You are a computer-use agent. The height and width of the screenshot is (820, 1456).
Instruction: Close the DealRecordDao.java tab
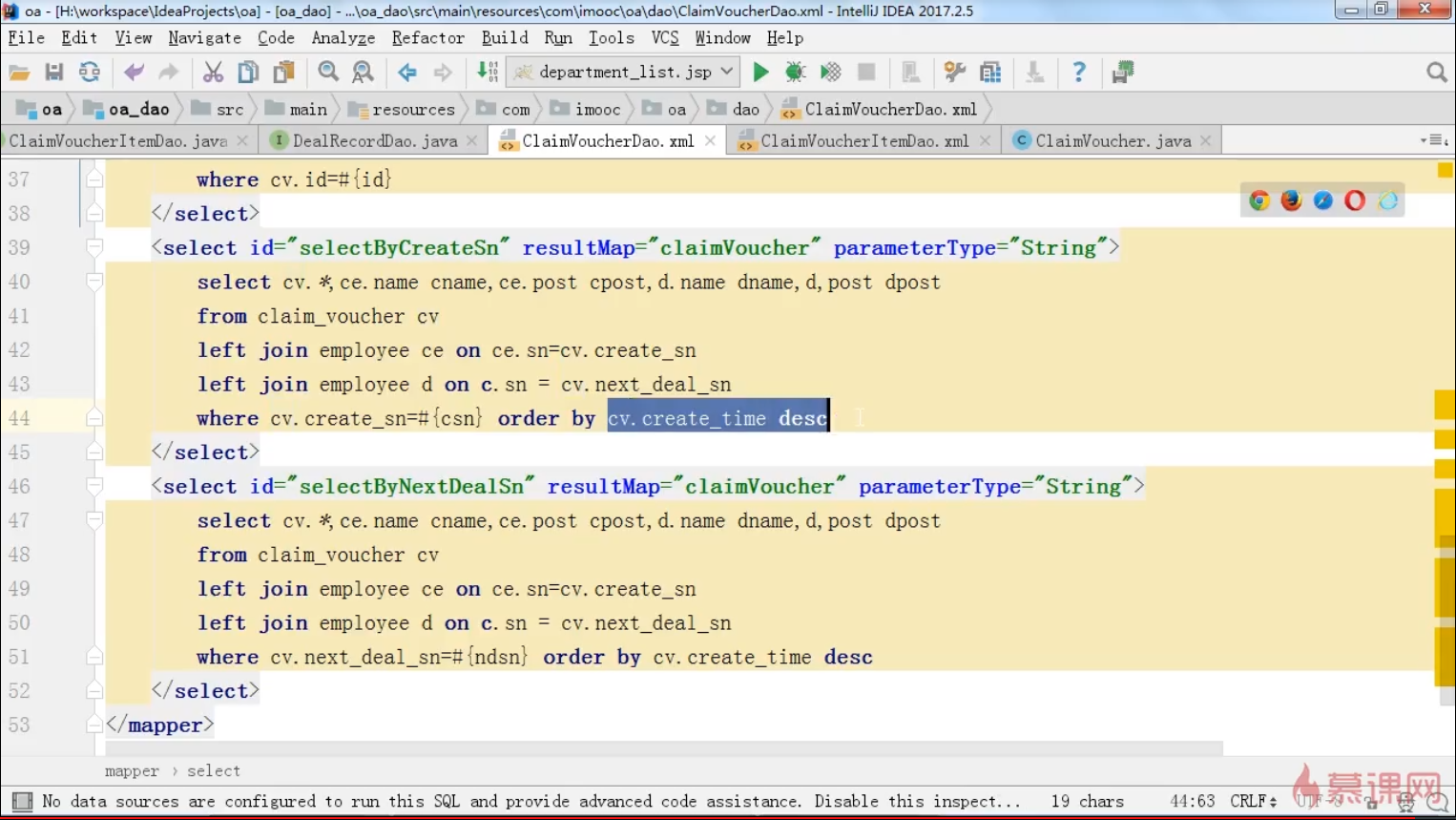pyautogui.click(x=472, y=141)
